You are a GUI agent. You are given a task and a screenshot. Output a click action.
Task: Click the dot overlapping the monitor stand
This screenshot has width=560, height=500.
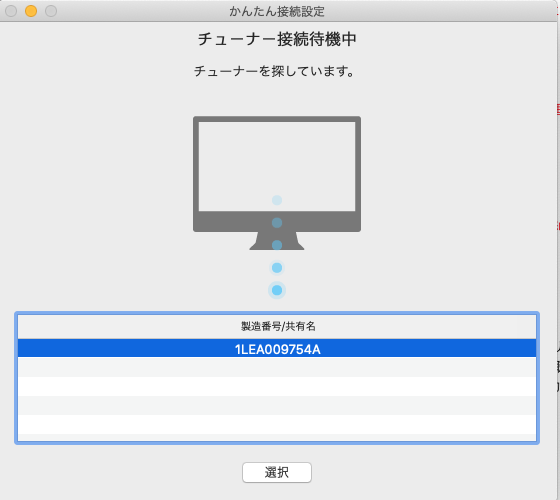click(x=277, y=245)
